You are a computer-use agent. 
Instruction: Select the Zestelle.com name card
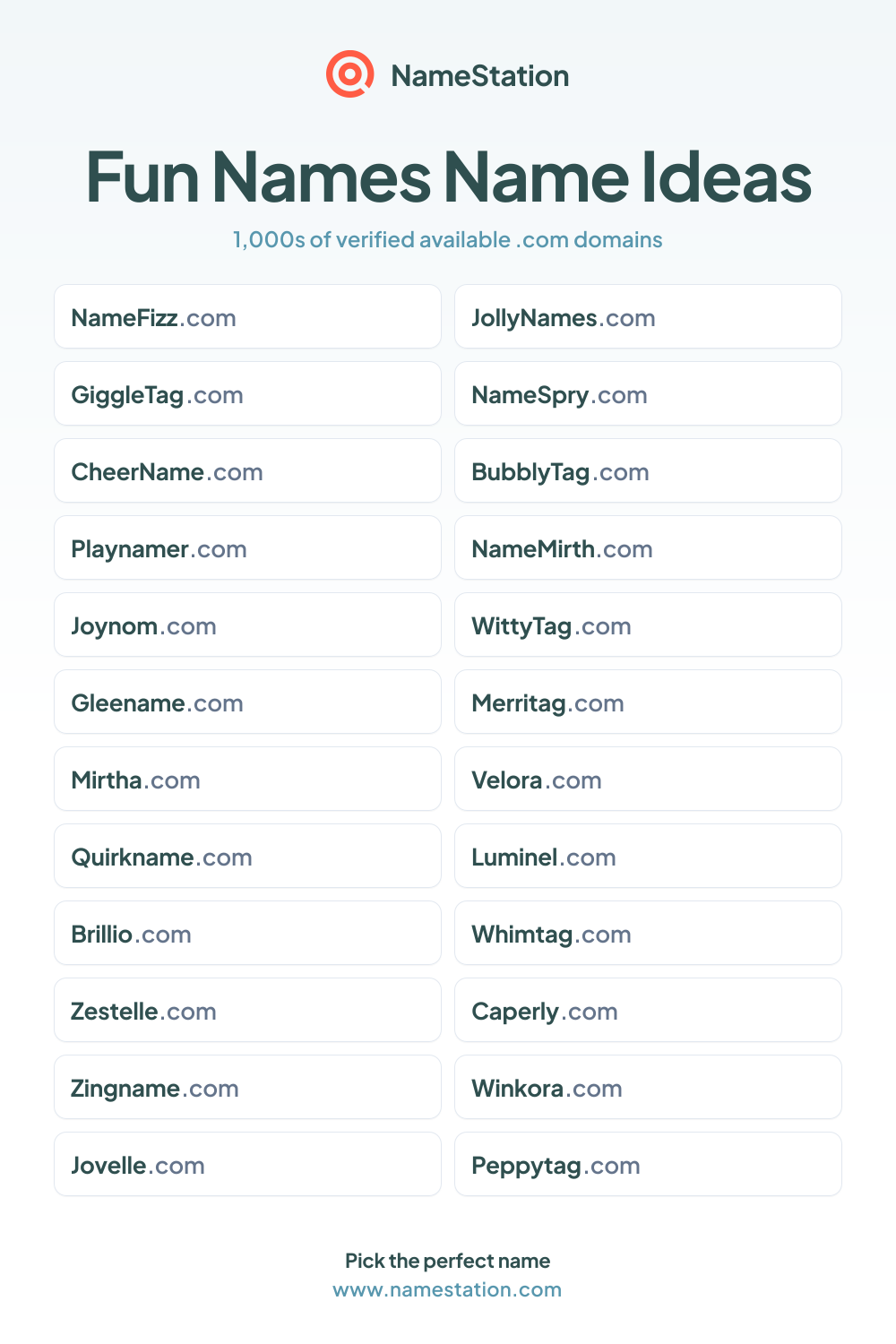click(x=247, y=1010)
